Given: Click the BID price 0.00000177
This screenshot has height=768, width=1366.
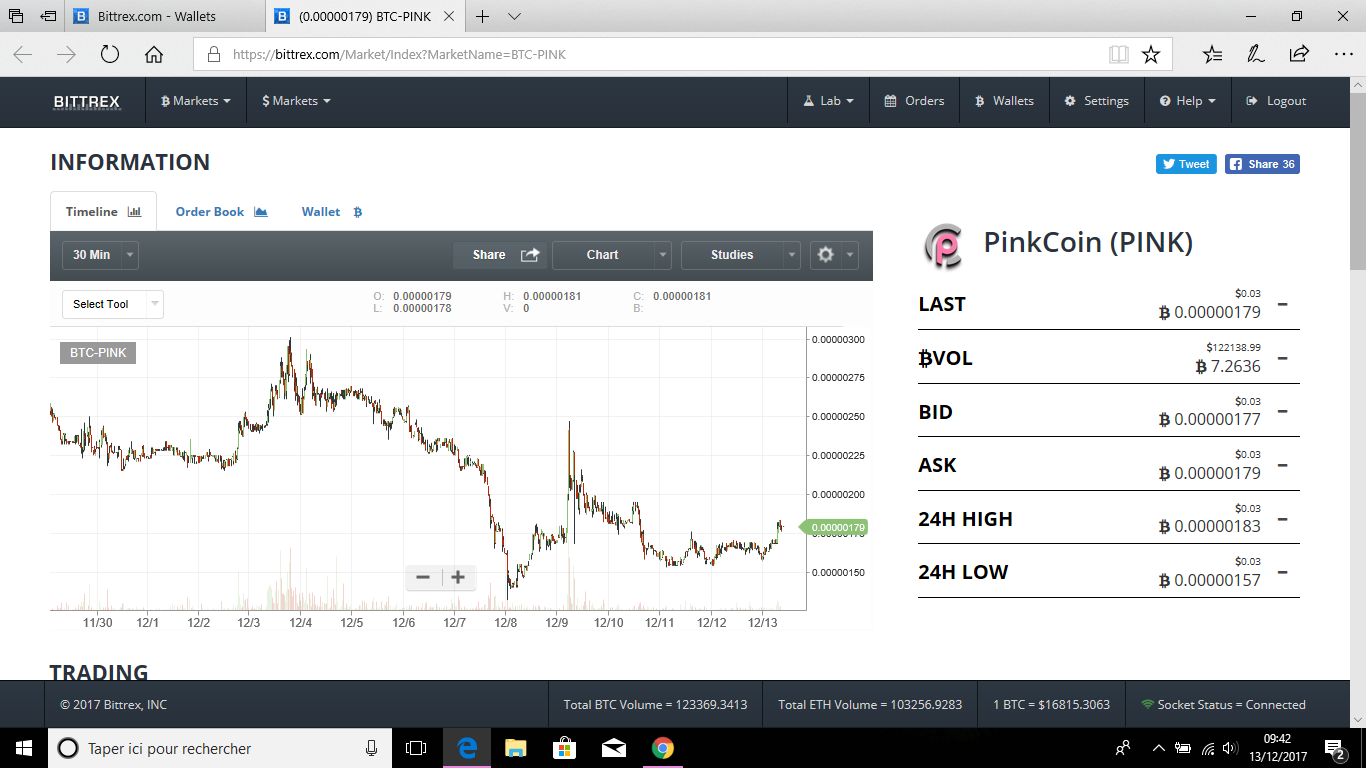Looking at the screenshot, I should pyautogui.click(x=1210, y=419).
